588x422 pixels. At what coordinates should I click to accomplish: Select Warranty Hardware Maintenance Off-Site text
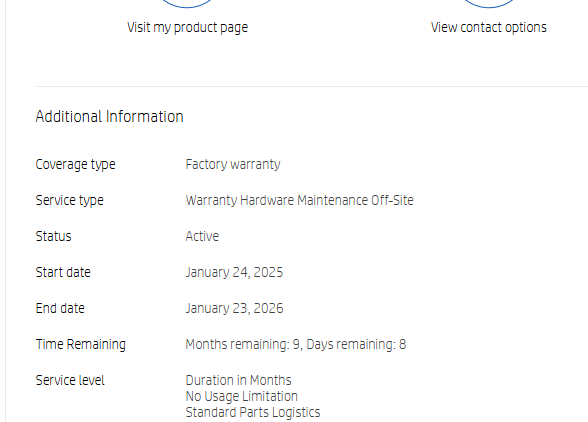click(300, 200)
